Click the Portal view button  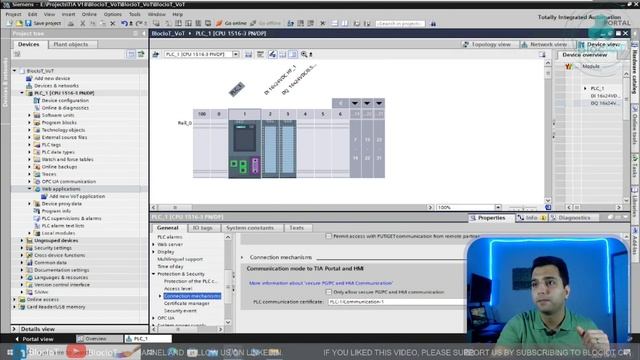pyautogui.click(x=34, y=339)
